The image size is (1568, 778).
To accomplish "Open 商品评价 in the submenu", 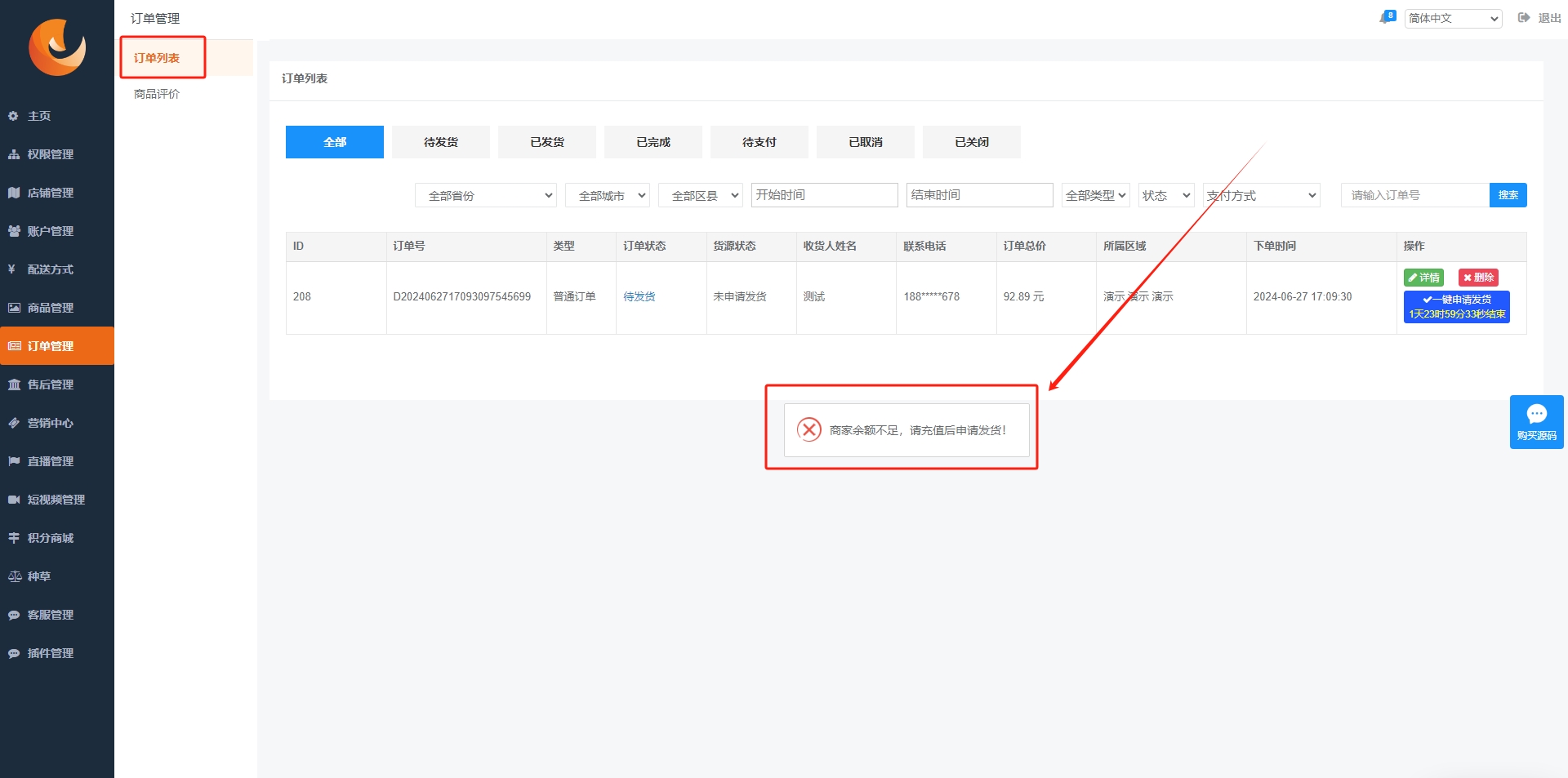I will tap(157, 94).
